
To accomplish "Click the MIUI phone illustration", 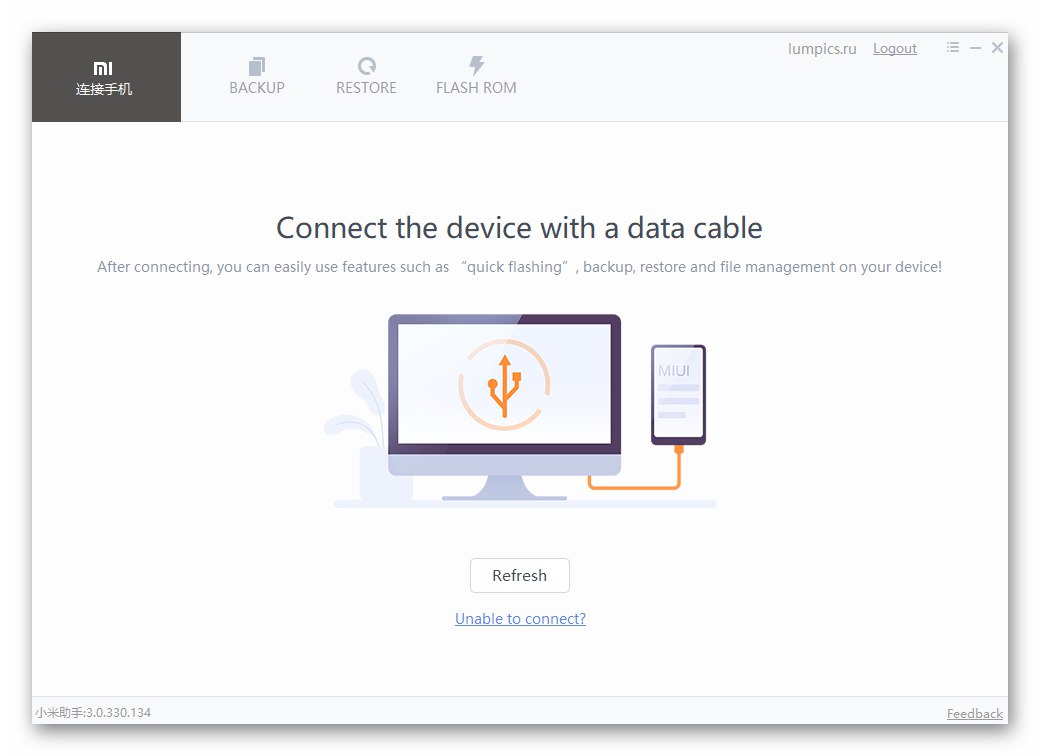I will (x=678, y=394).
